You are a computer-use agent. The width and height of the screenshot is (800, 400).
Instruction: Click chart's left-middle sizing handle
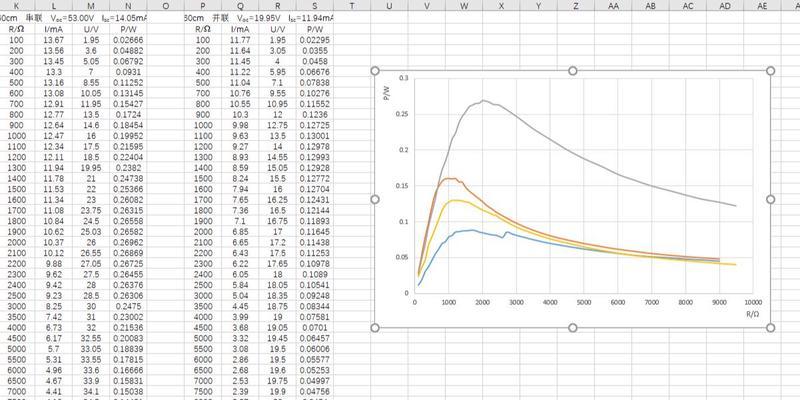point(375,199)
